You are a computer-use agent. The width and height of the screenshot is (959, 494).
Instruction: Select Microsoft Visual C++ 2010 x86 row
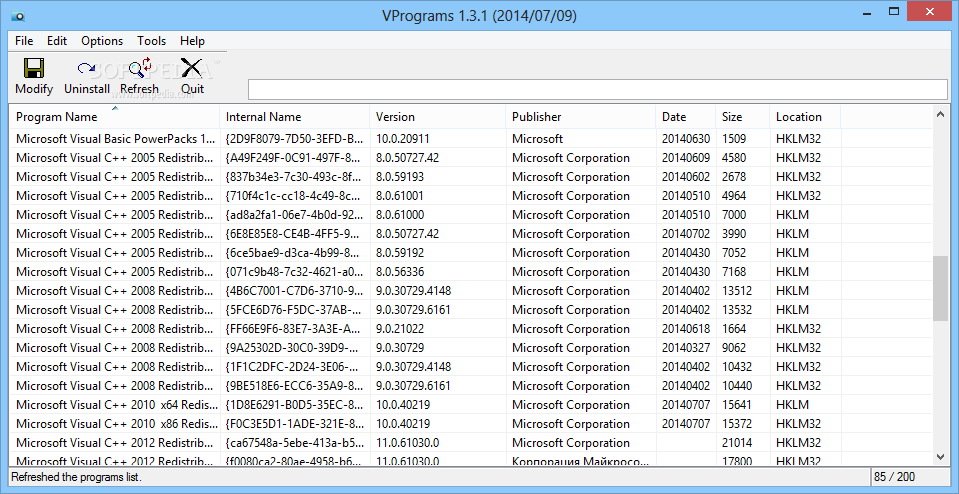(471, 423)
